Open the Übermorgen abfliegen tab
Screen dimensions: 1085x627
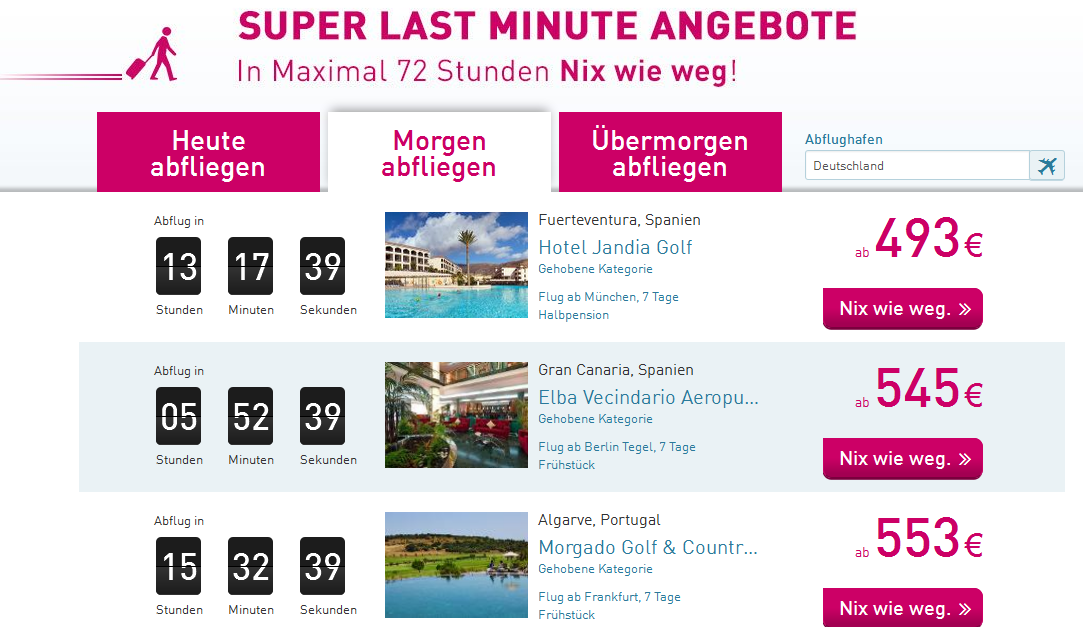pyautogui.click(x=670, y=153)
